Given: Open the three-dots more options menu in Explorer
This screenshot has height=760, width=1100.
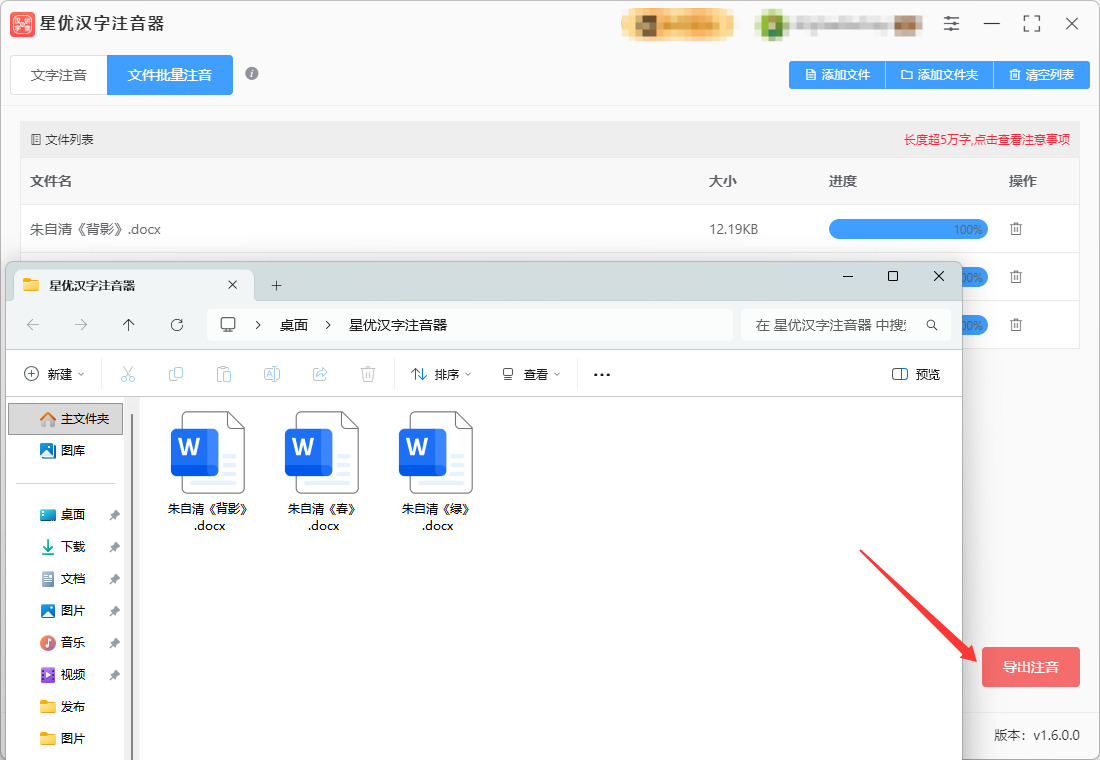Looking at the screenshot, I should pyautogui.click(x=602, y=375).
